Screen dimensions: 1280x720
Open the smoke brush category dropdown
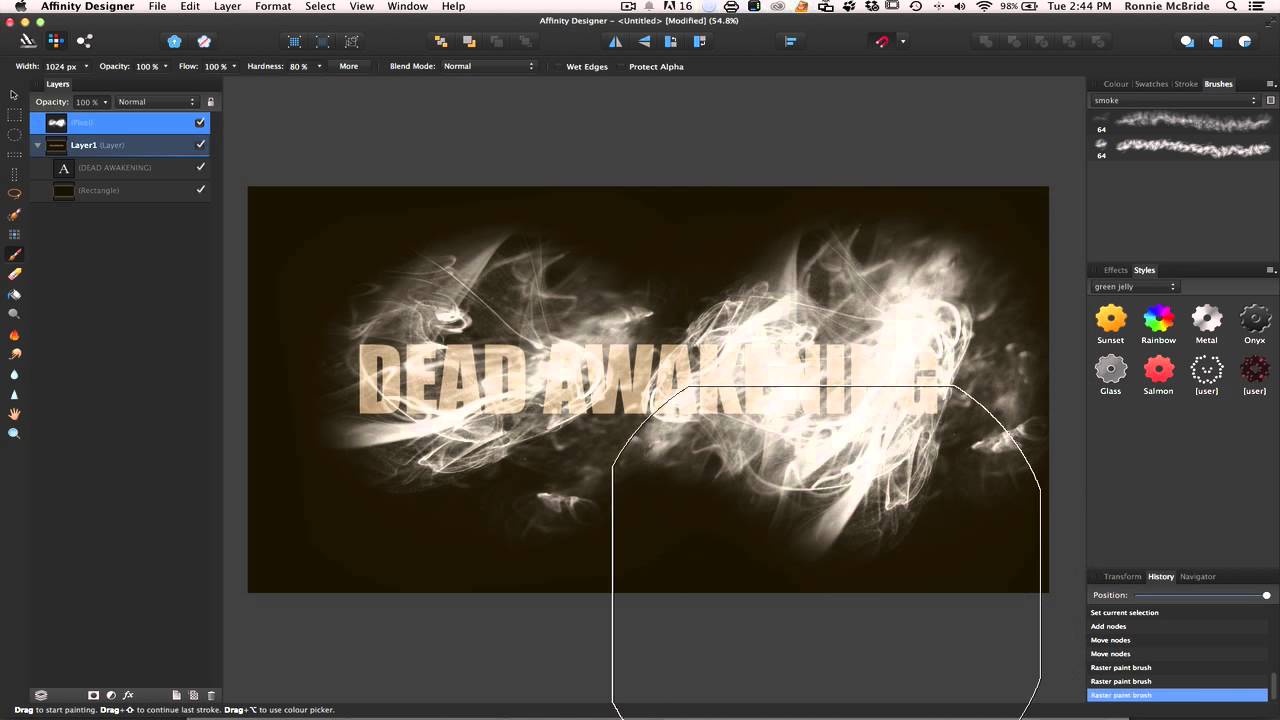point(1174,100)
